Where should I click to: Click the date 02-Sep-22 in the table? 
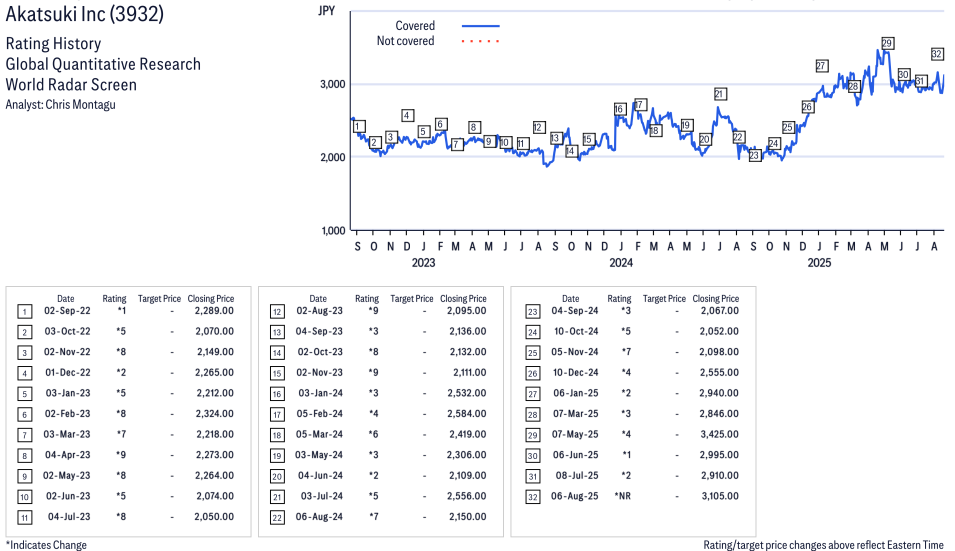tap(67, 311)
